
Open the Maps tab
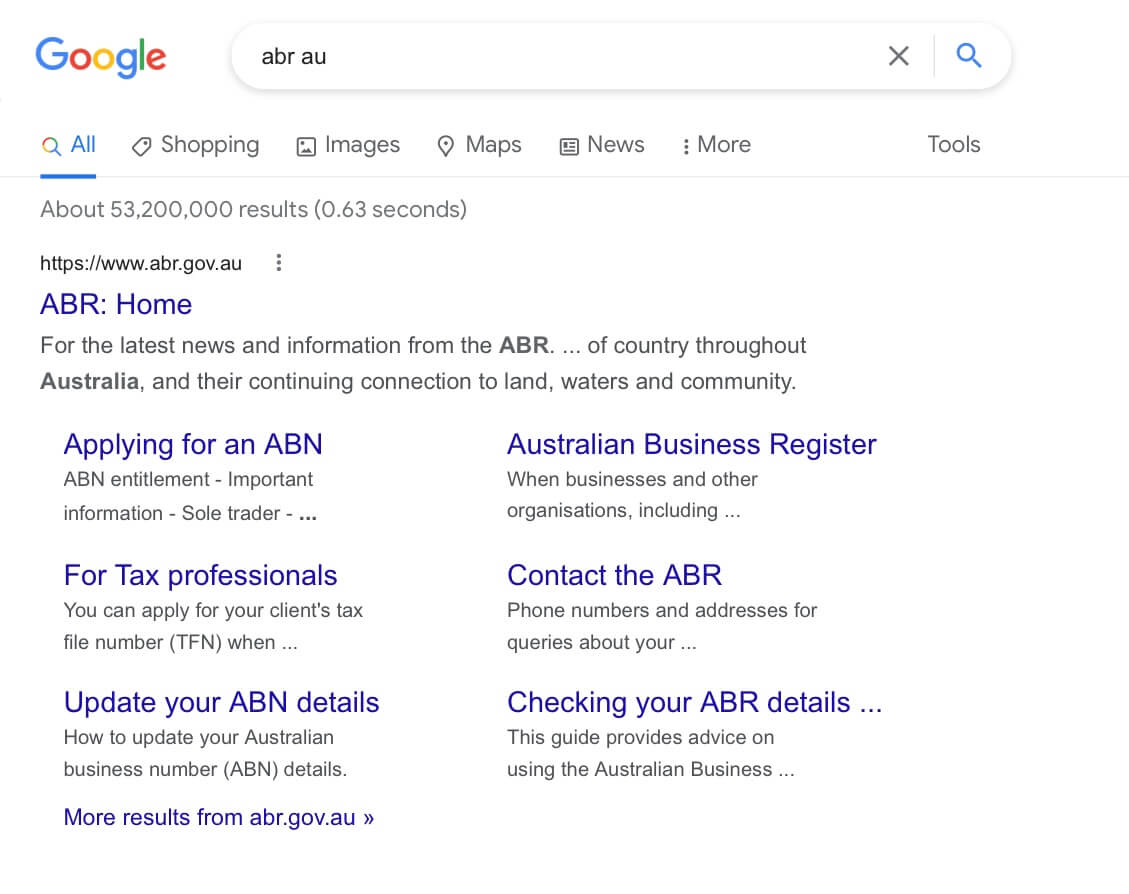point(479,145)
